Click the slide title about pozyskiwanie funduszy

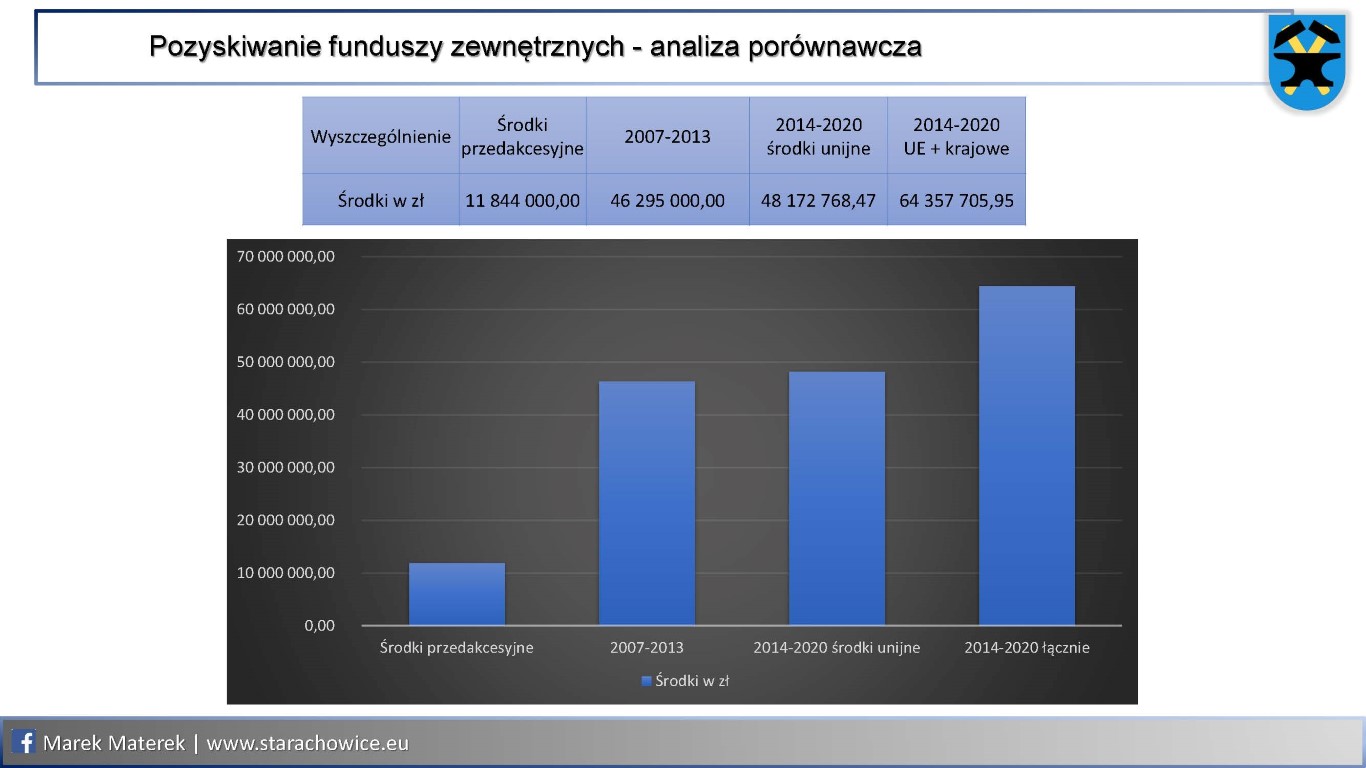535,46
